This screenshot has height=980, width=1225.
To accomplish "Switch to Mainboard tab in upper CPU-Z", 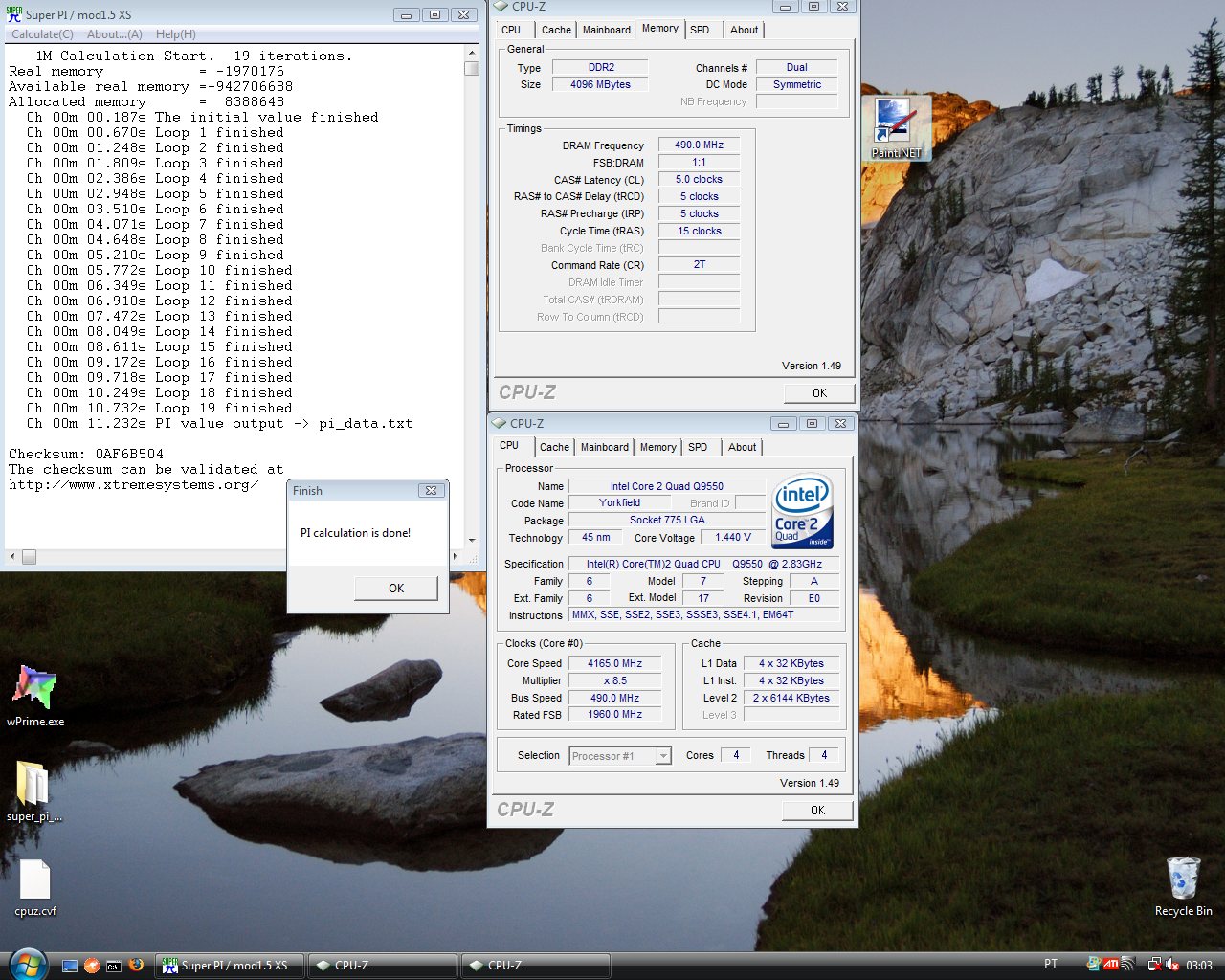I will coord(607,30).
